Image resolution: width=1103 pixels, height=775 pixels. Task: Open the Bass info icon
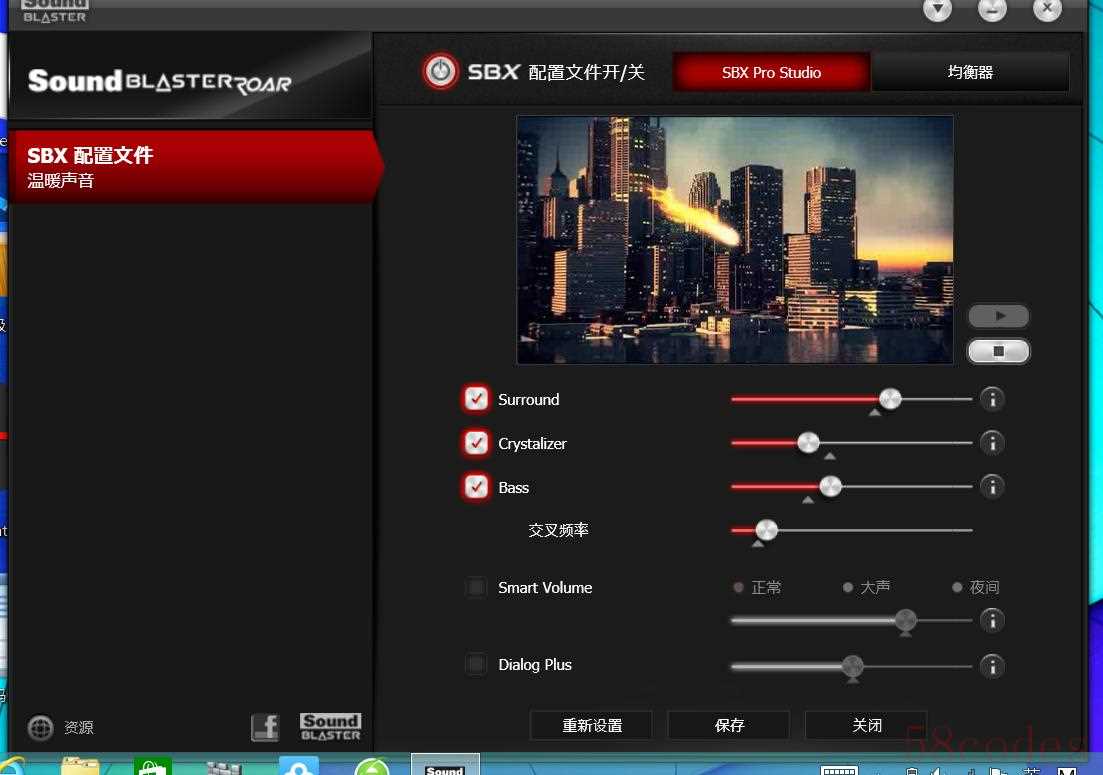992,487
